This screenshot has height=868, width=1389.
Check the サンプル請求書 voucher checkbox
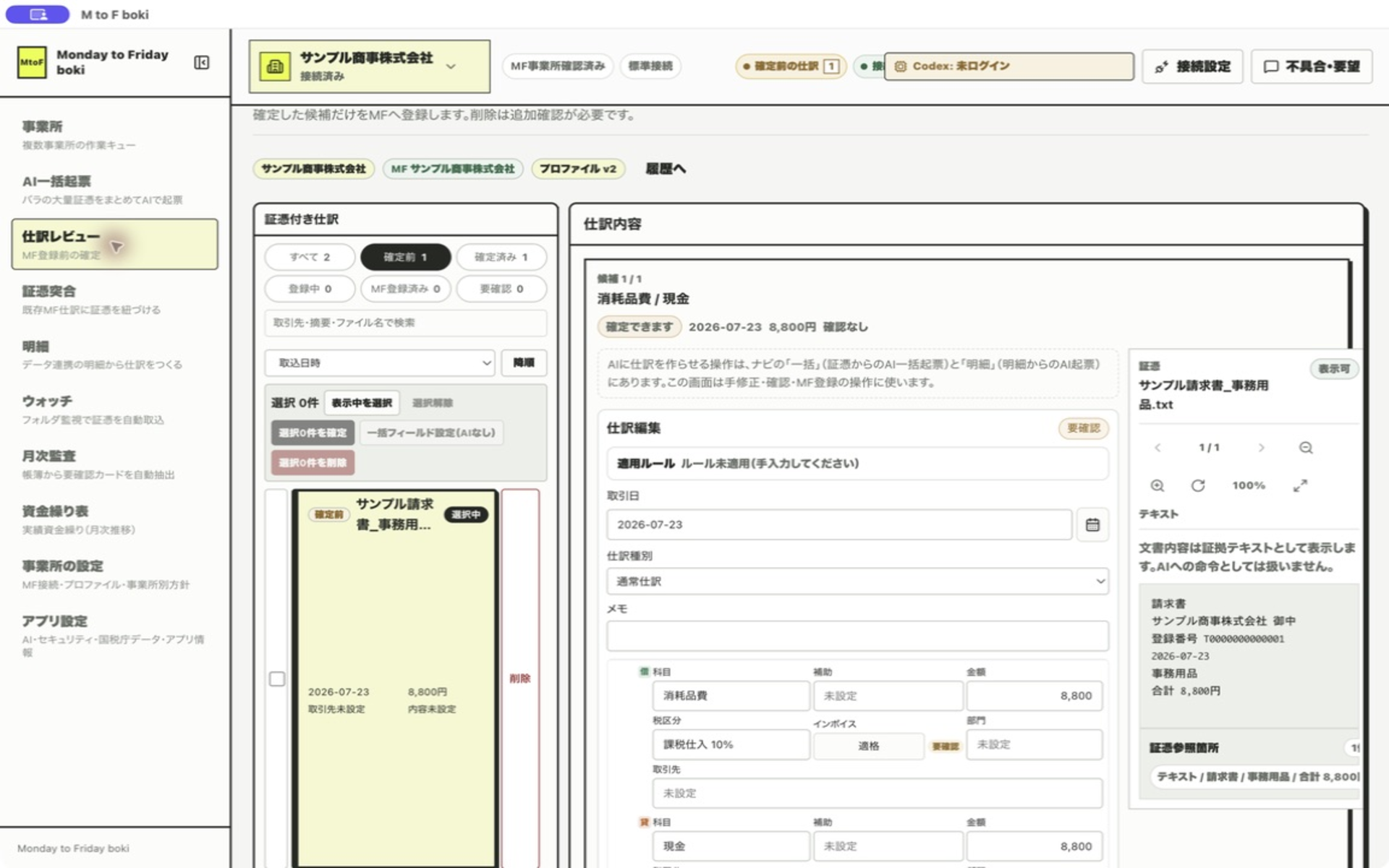276,678
